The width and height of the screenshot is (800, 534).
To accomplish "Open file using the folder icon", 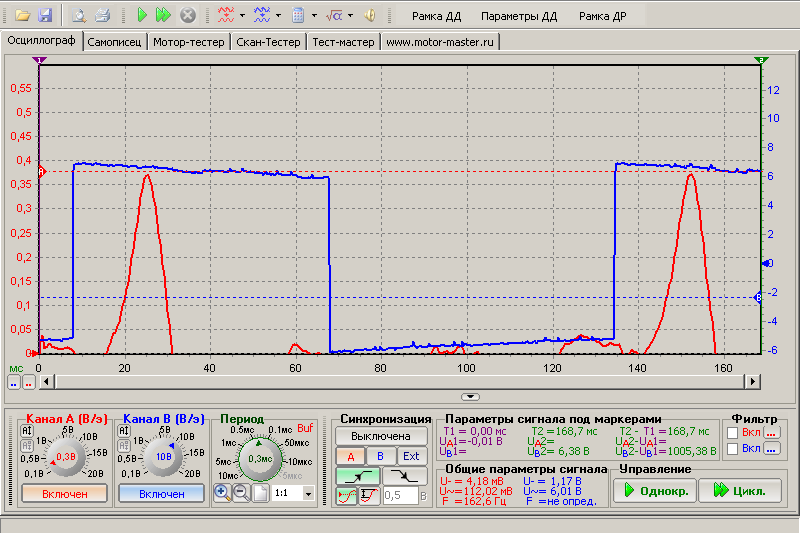I will click(x=22, y=15).
